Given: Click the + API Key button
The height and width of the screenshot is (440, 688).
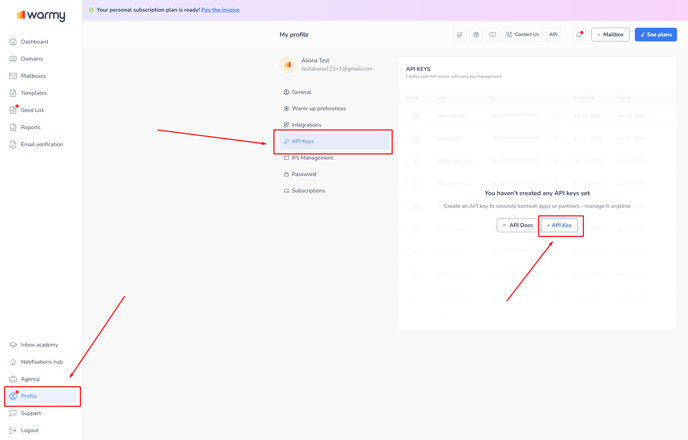Looking at the screenshot, I should click(559, 225).
